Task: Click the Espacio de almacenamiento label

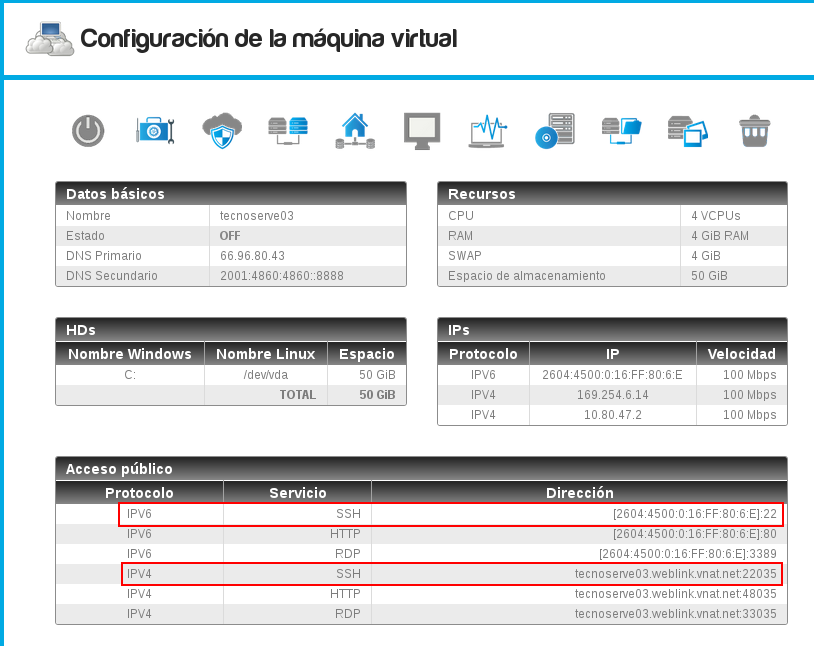Action: point(526,276)
